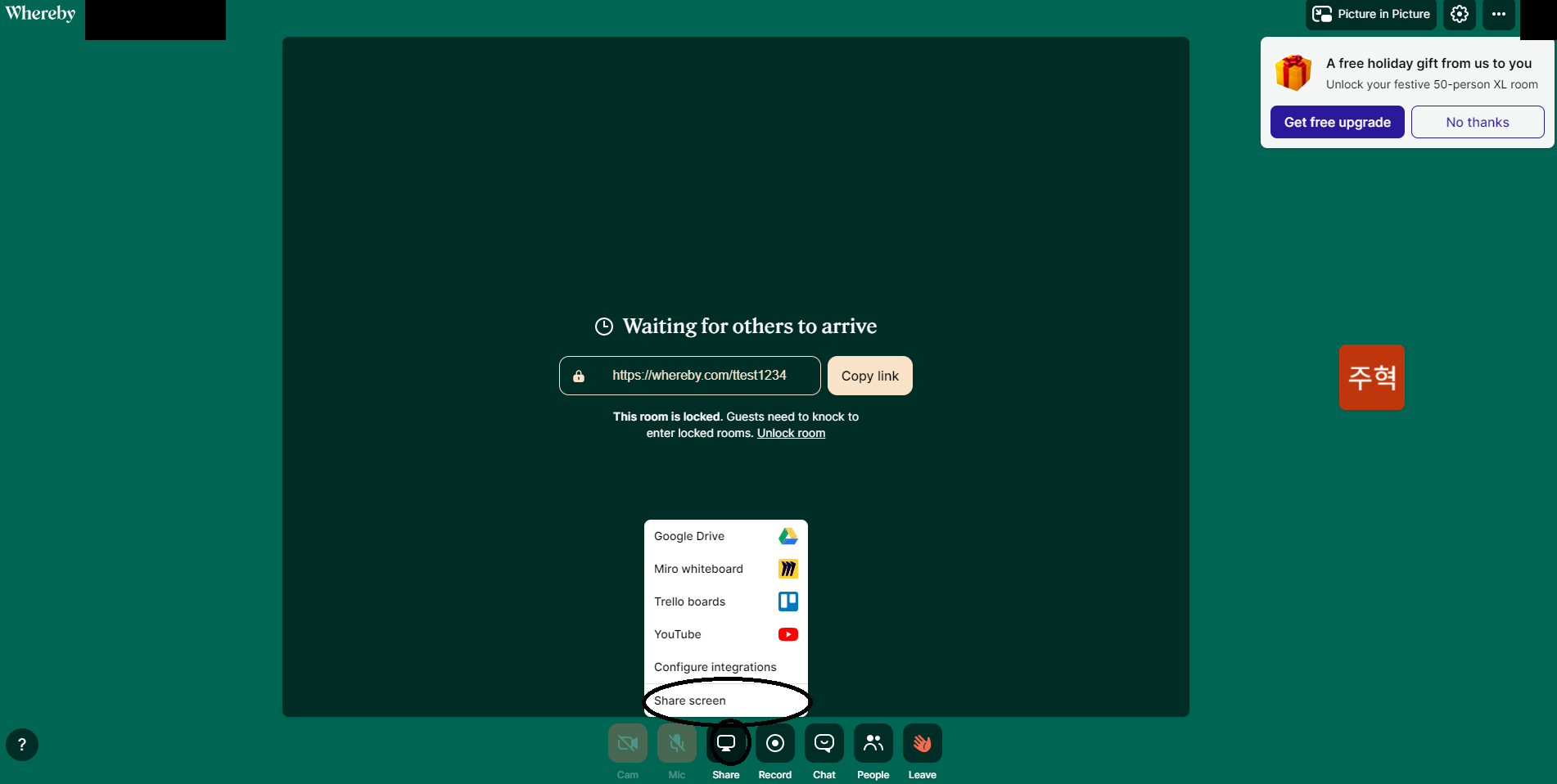Click the YouTube play logo icon
This screenshot has height=784, width=1557.
click(788, 634)
